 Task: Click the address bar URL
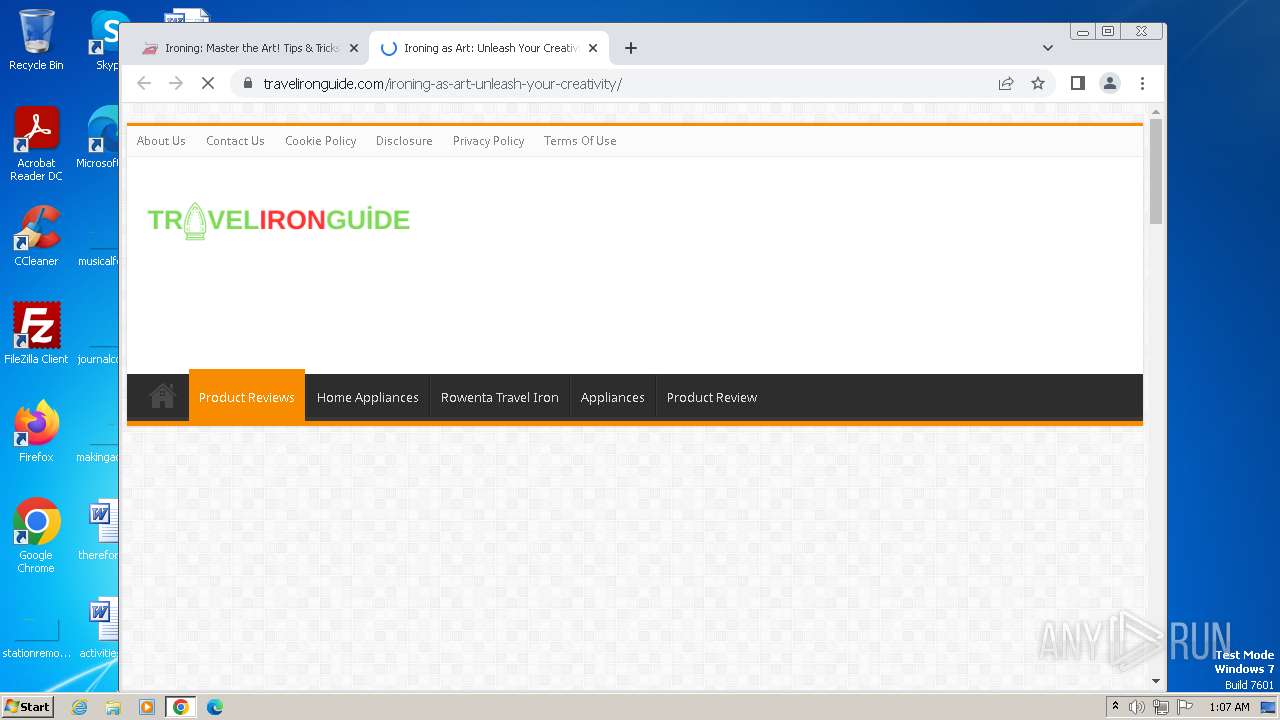pos(442,84)
